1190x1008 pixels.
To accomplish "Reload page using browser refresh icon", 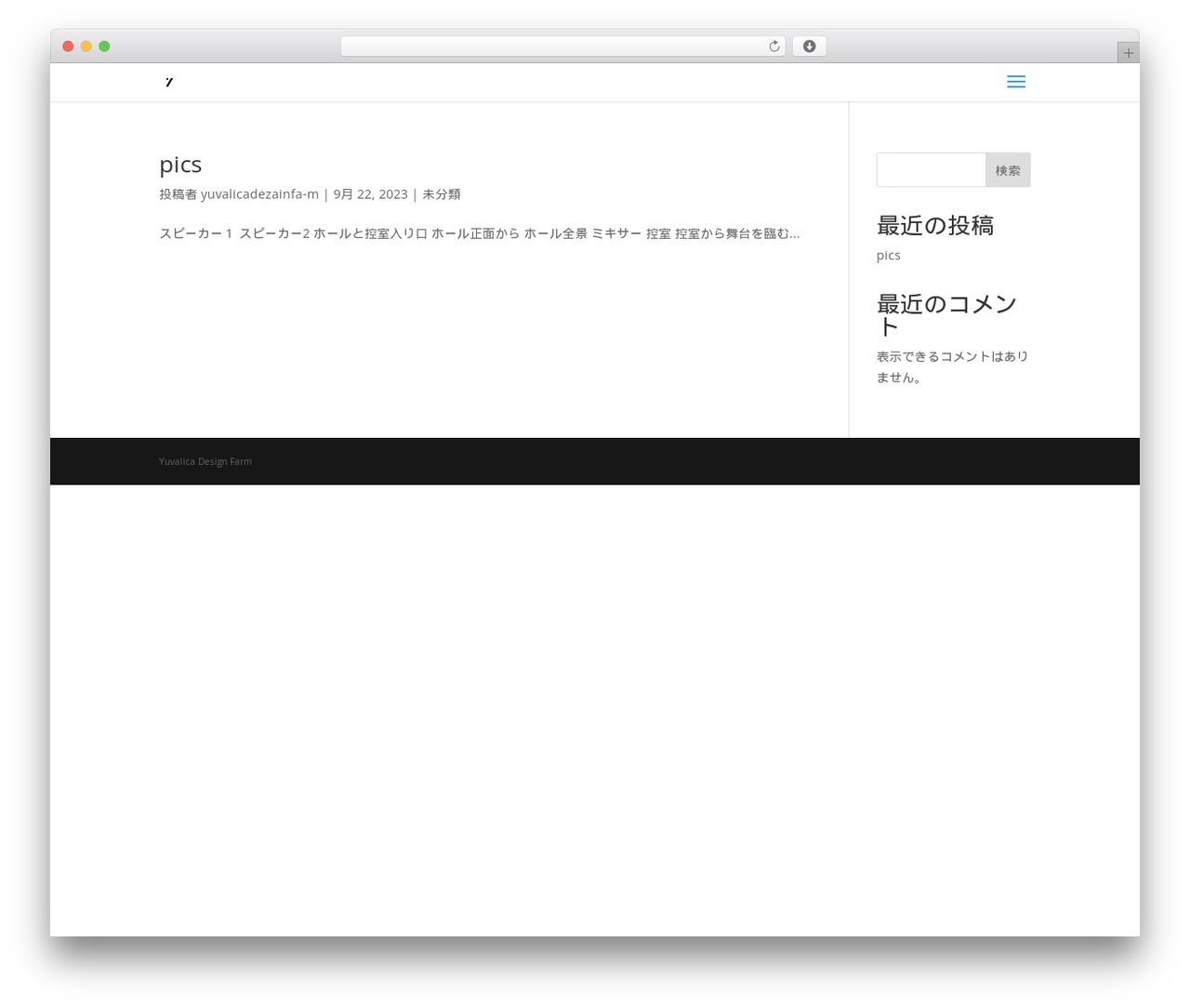I will (773, 46).
